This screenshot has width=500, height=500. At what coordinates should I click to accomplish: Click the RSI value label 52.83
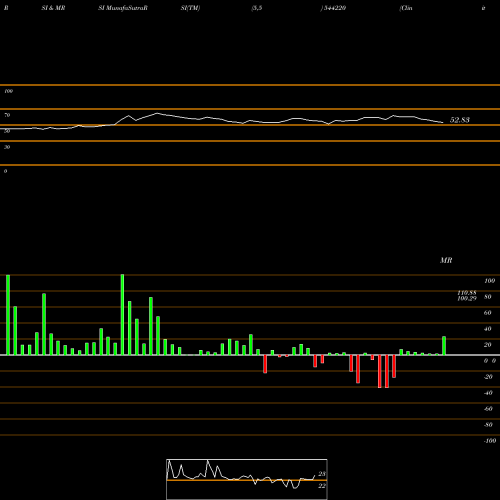point(460,120)
